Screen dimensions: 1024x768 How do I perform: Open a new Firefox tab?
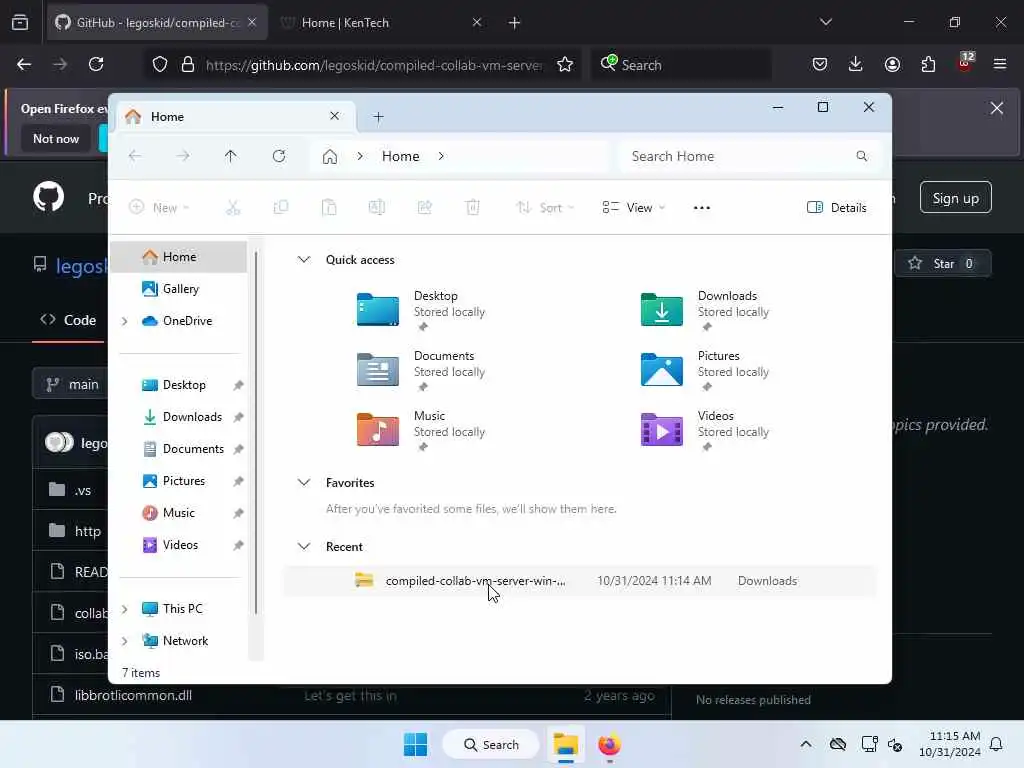click(x=514, y=22)
